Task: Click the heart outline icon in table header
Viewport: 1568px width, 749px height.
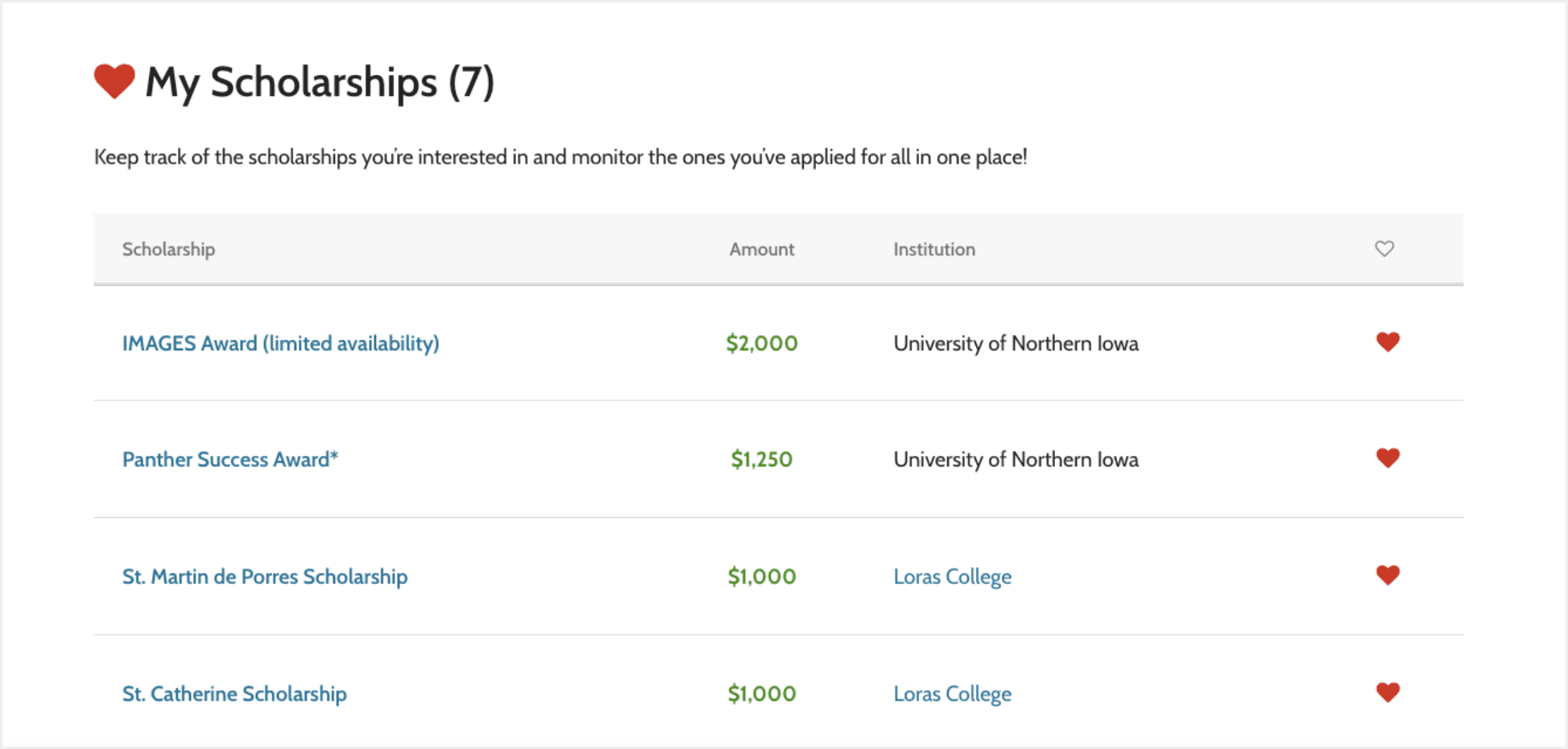Action: [1384, 249]
